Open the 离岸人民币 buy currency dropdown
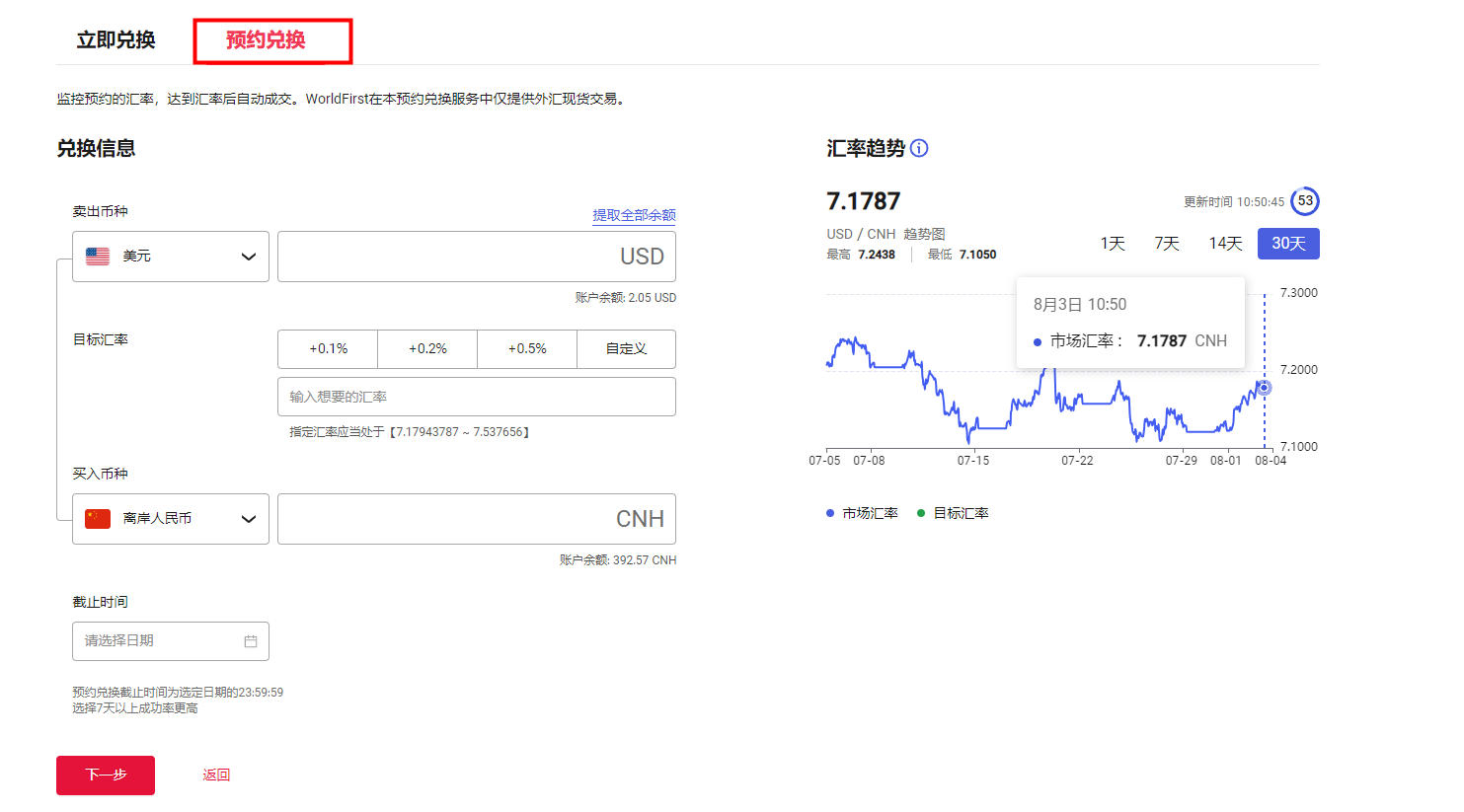 pyautogui.click(x=248, y=519)
